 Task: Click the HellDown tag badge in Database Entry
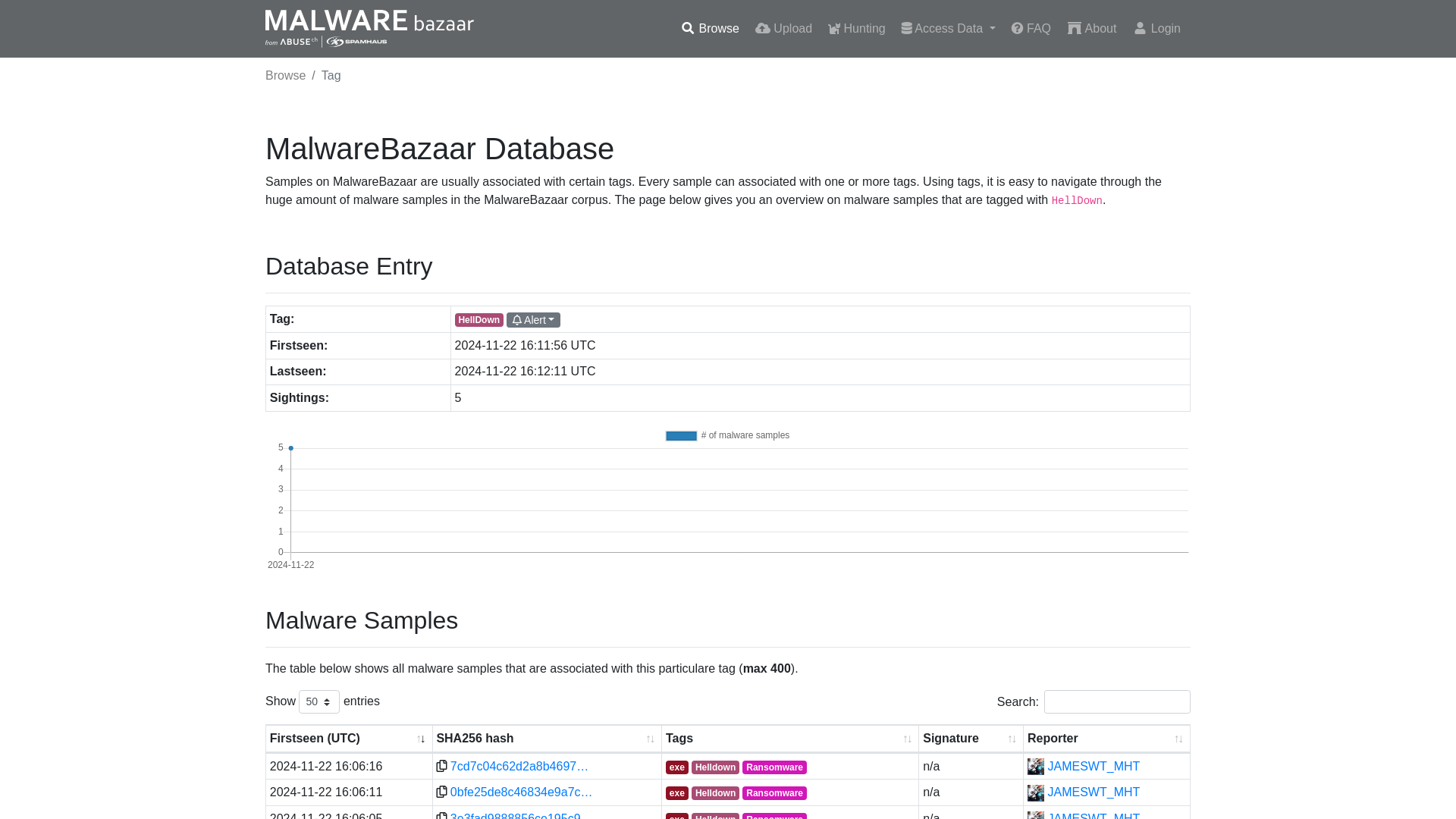click(479, 320)
